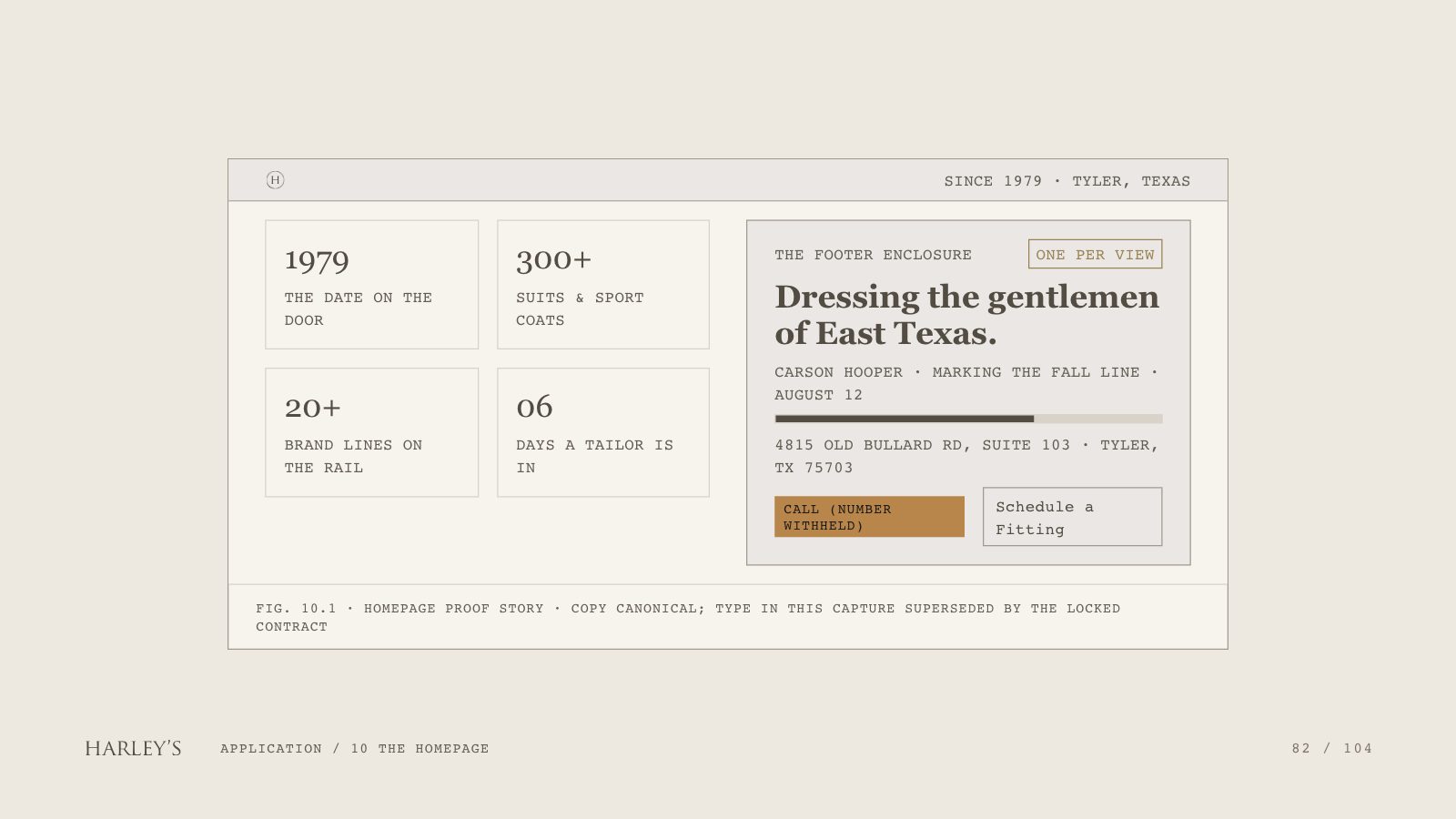Click the fall line progress bar
Viewport: 1456px width, 819px height.
968,419
